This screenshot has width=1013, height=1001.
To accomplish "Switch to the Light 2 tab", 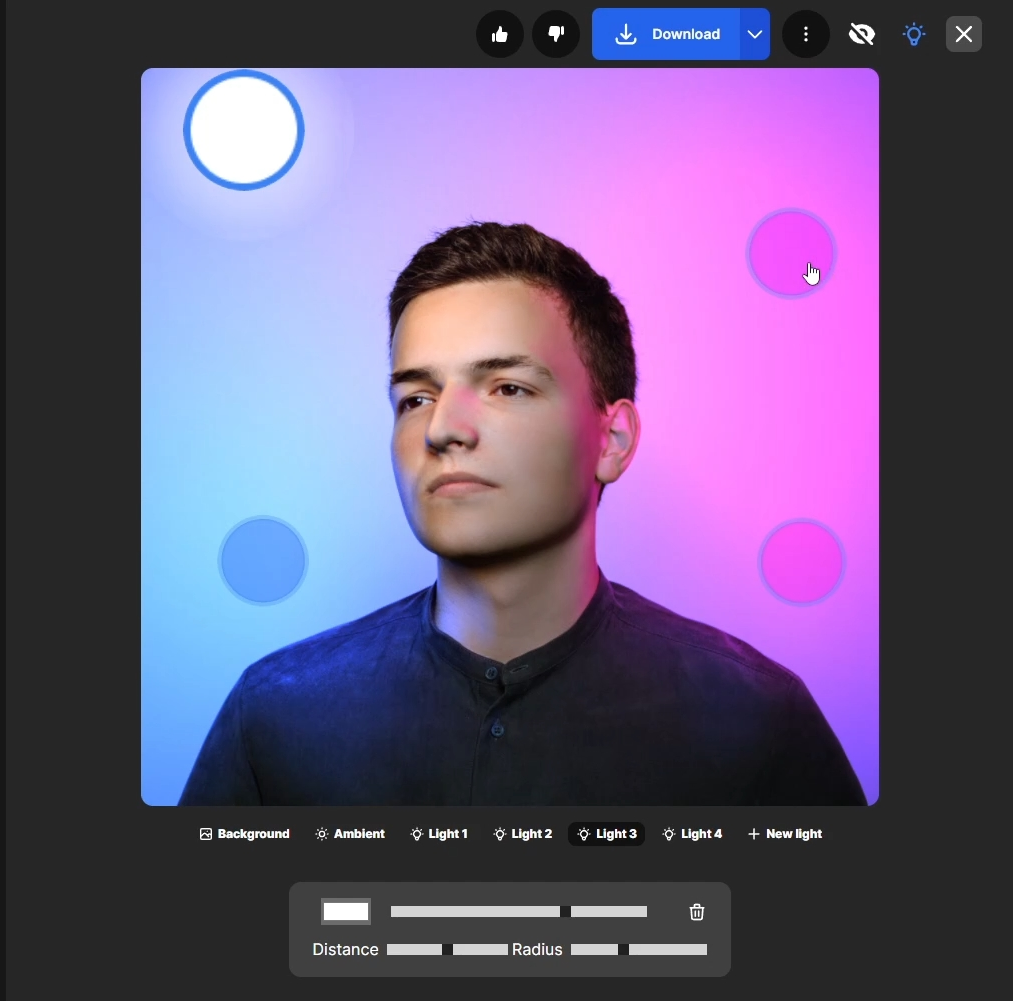I will click(523, 834).
